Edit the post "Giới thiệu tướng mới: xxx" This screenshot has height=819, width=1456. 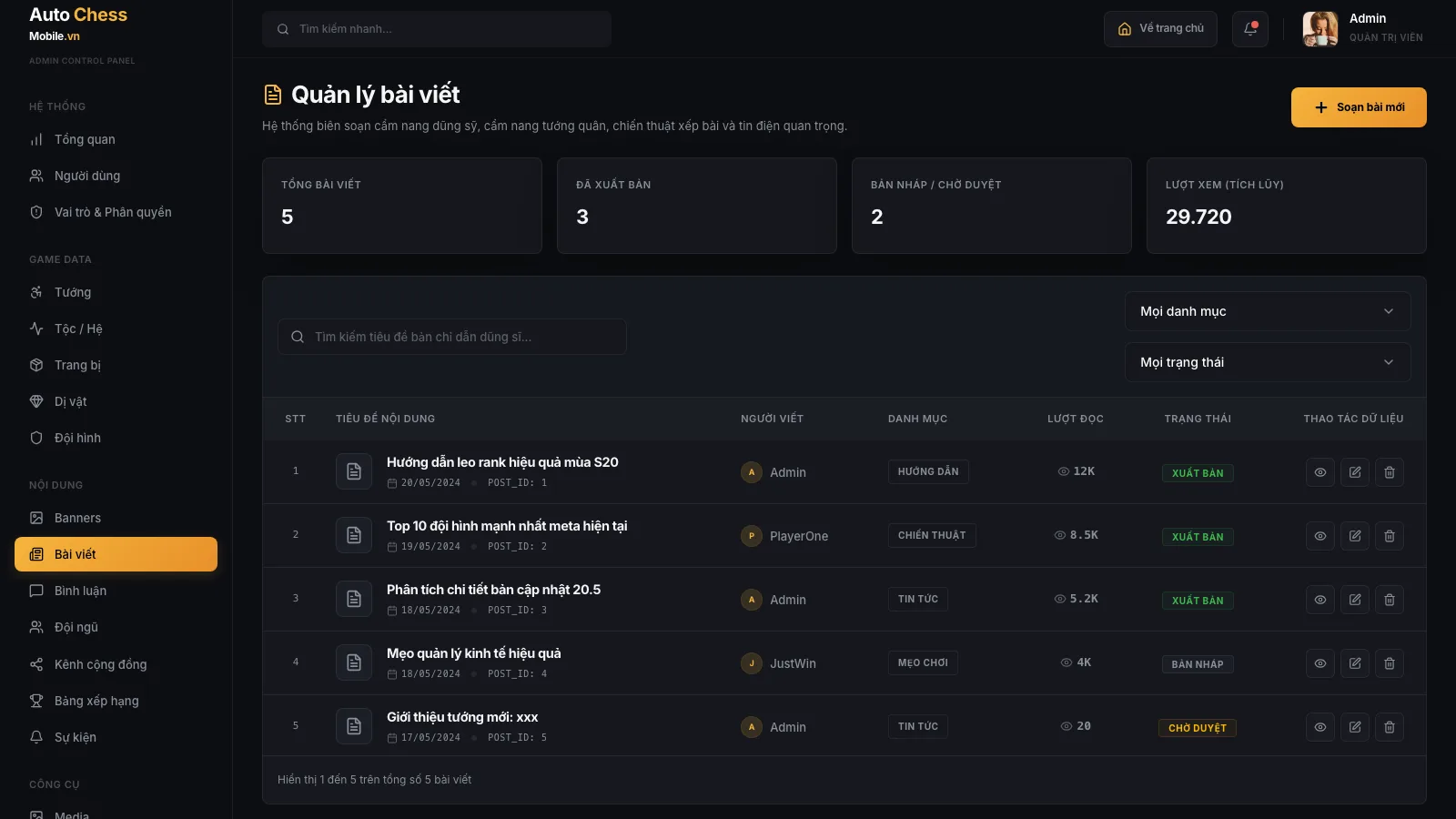1355,727
